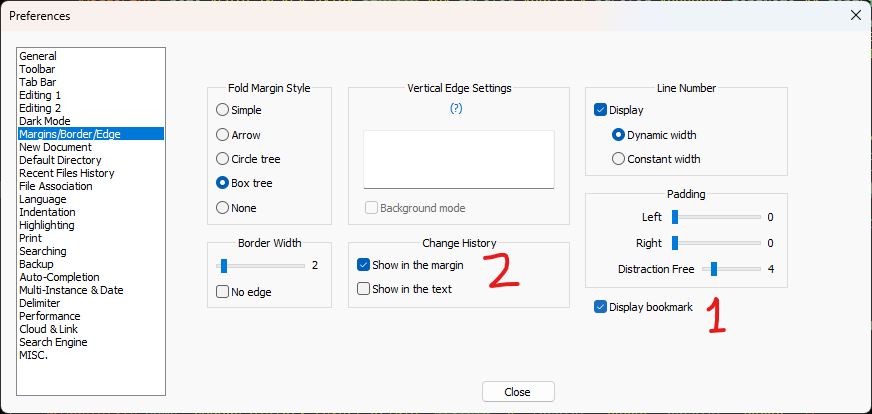Screen dimensions: 872x414
Task: Disable line number Display checkbox
Action: [601, 110]
